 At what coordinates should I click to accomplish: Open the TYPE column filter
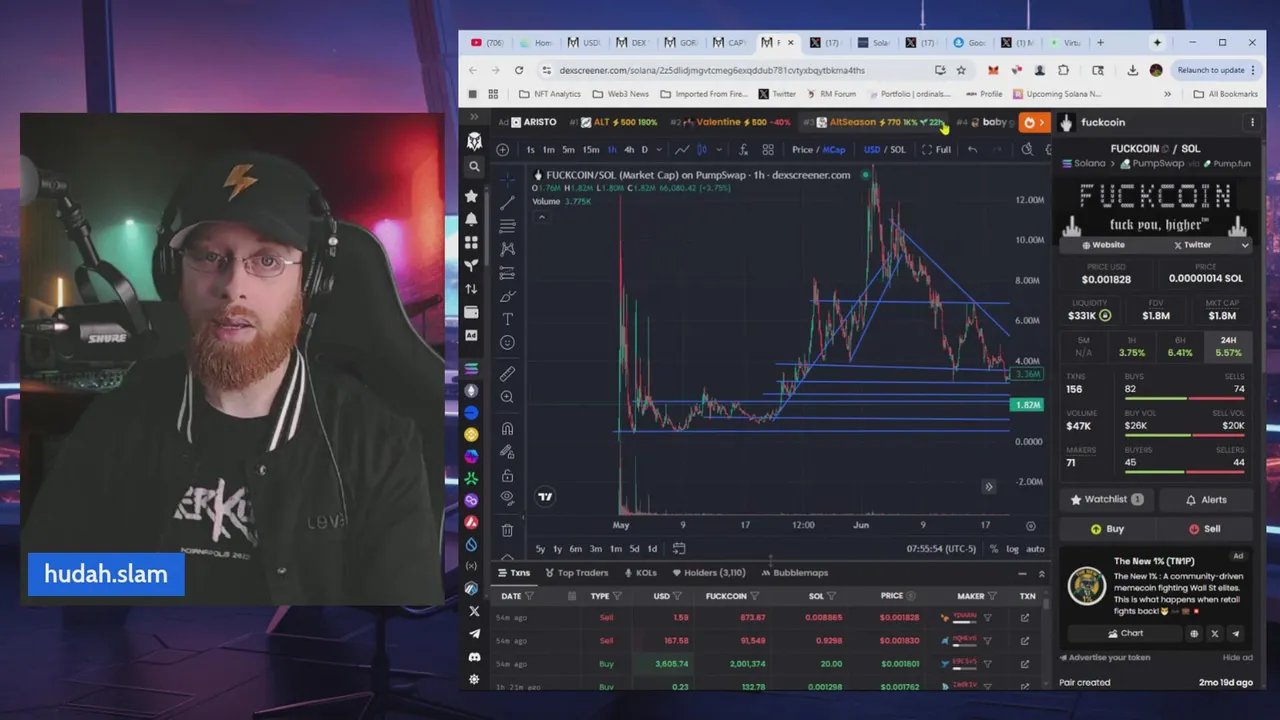[617, 596]
